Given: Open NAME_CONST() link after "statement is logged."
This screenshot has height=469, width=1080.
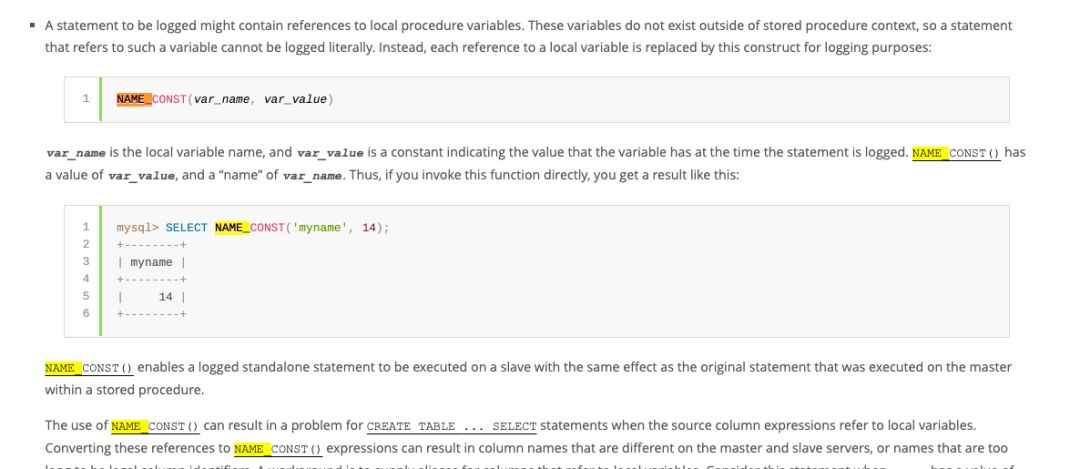Looking at the screenshot, I should coord(956,153).
